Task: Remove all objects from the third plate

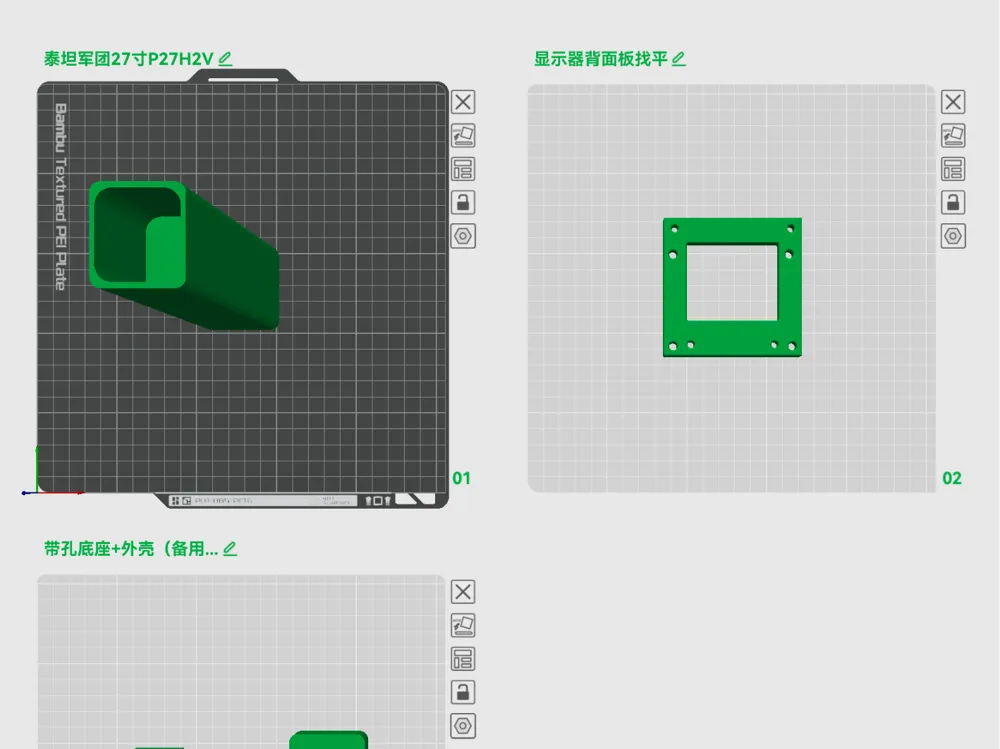Action: 463,592
